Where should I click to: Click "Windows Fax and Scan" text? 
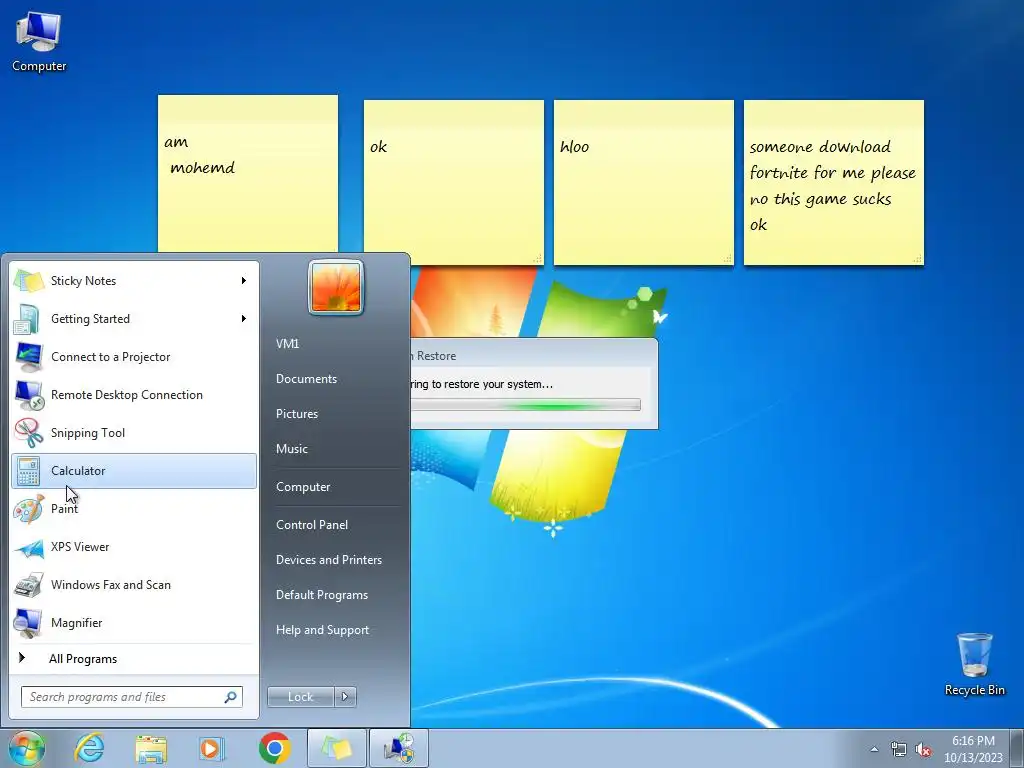(110, 585)
